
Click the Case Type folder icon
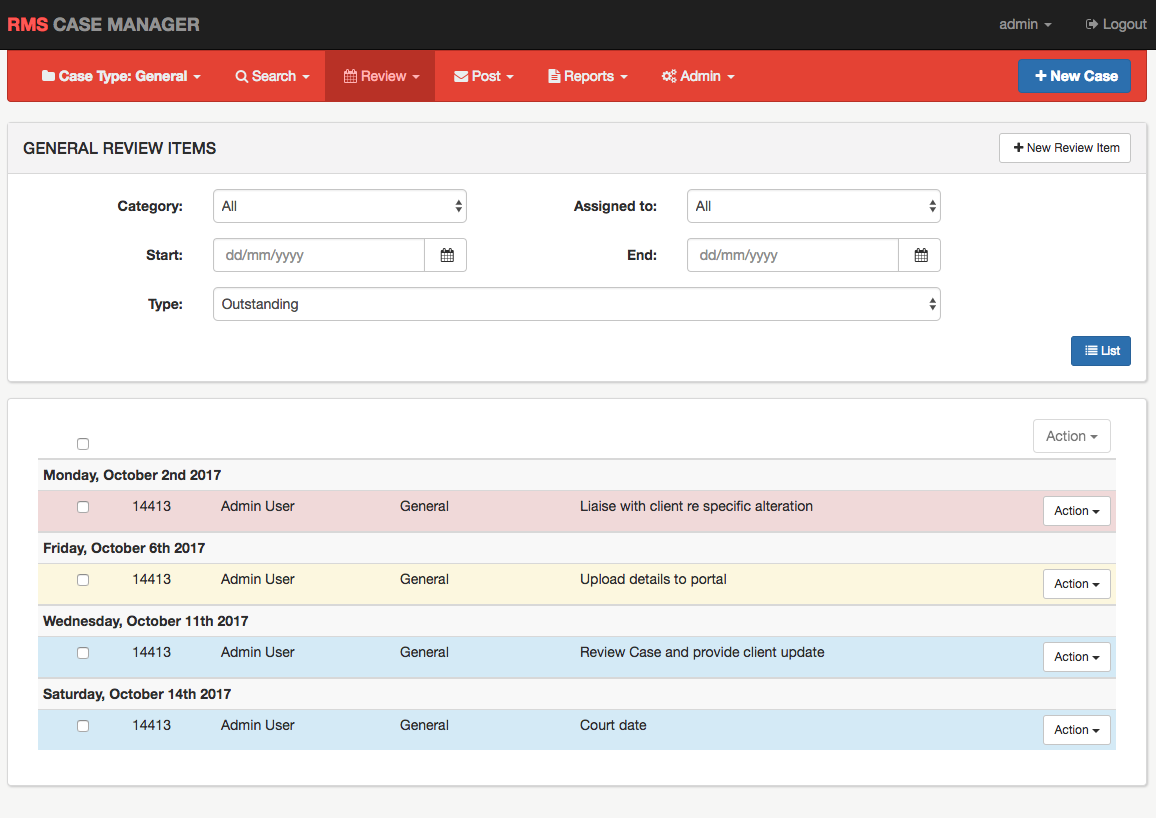click(48, 77)
